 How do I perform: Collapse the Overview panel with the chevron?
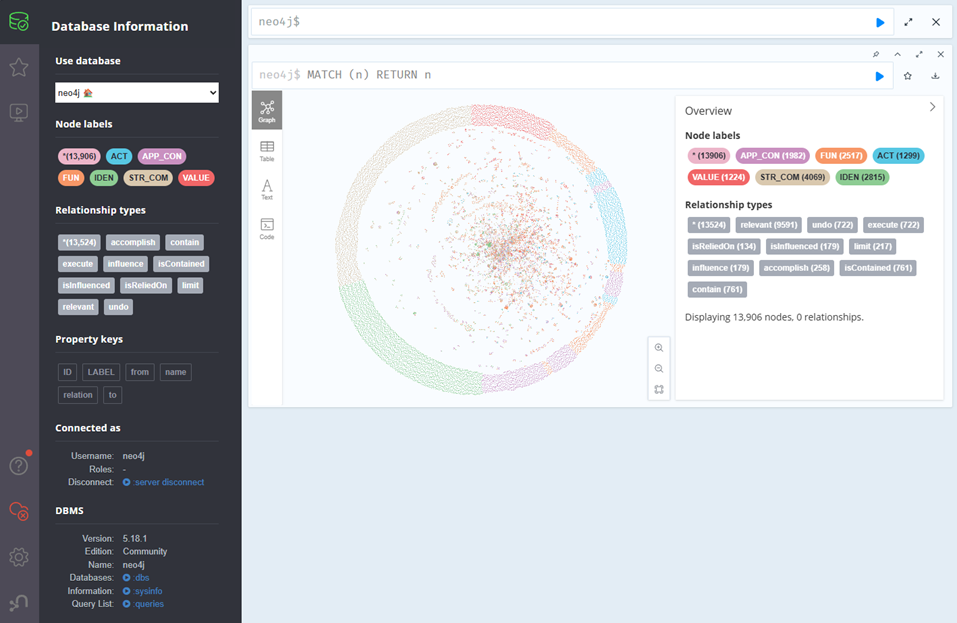tap(932, 107)
